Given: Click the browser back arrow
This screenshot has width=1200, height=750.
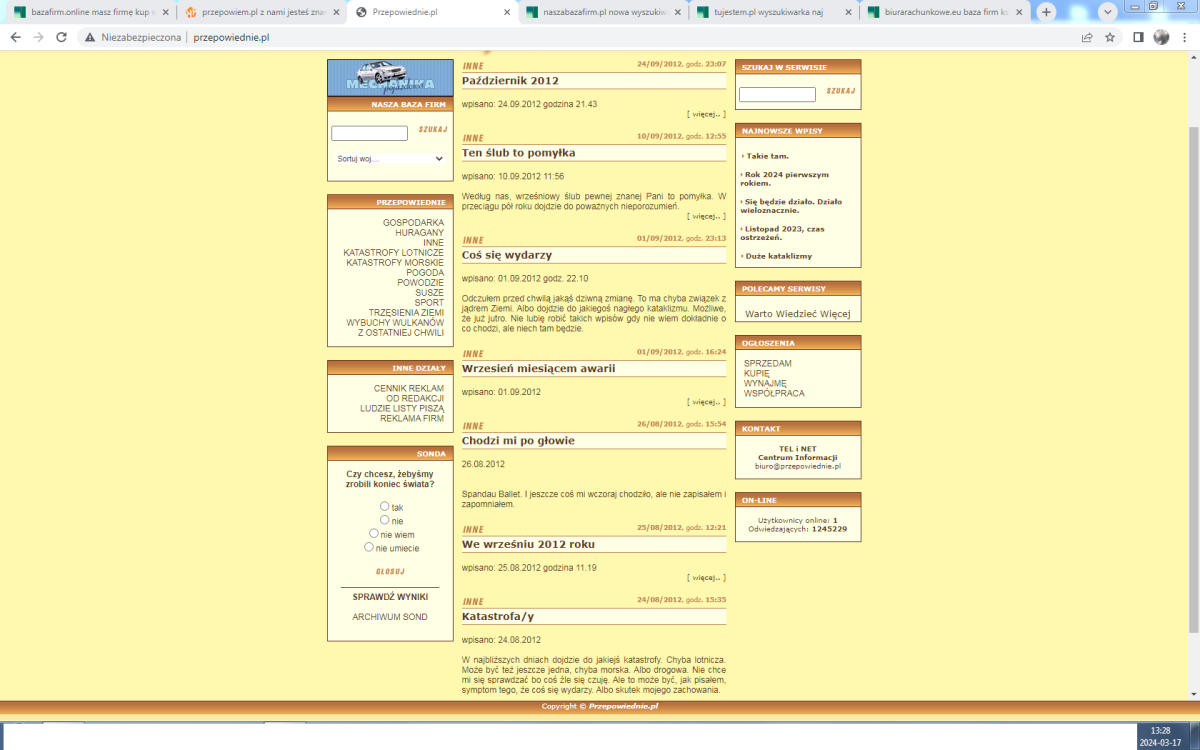Looking at the screenshot, I should [x=15, y=37].
